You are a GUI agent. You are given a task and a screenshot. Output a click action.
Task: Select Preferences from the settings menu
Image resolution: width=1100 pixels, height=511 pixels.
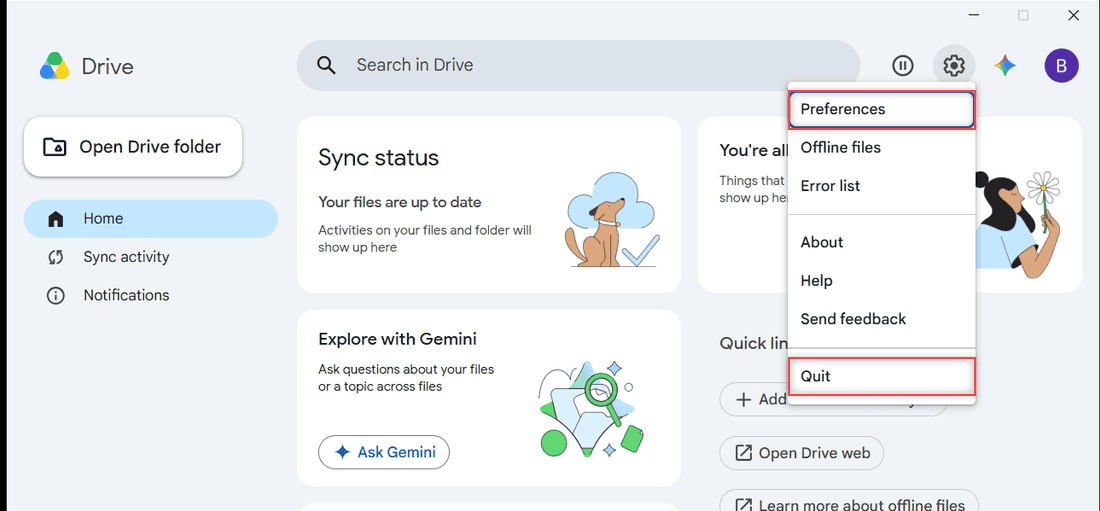pyautogui.click(x=881, y=110)
